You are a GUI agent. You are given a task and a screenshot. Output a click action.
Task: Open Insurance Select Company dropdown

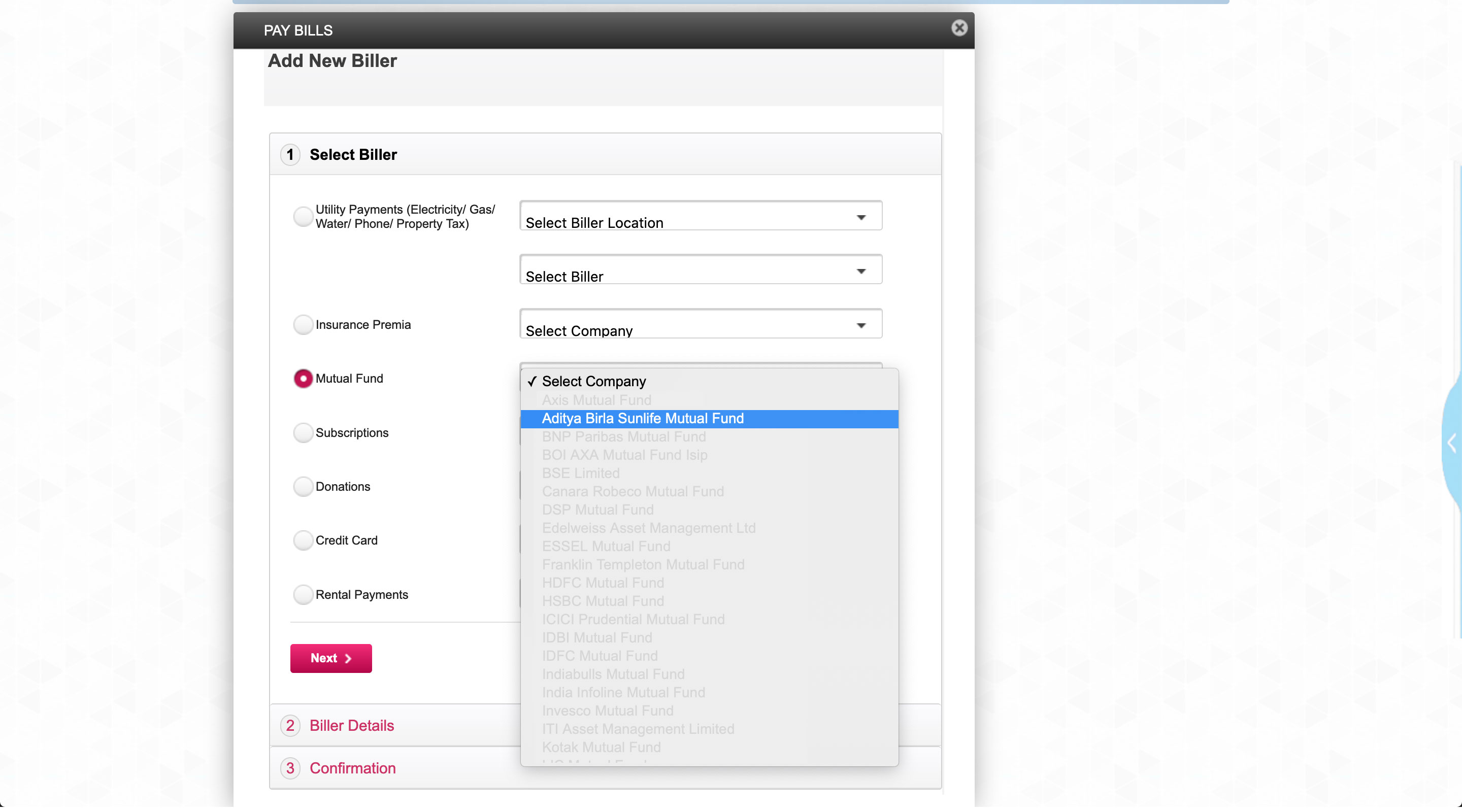click(x=701, y=324)
